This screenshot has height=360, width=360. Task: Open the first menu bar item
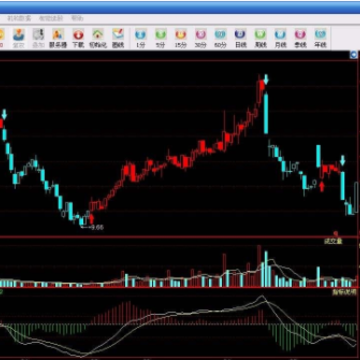coord(19,18)
